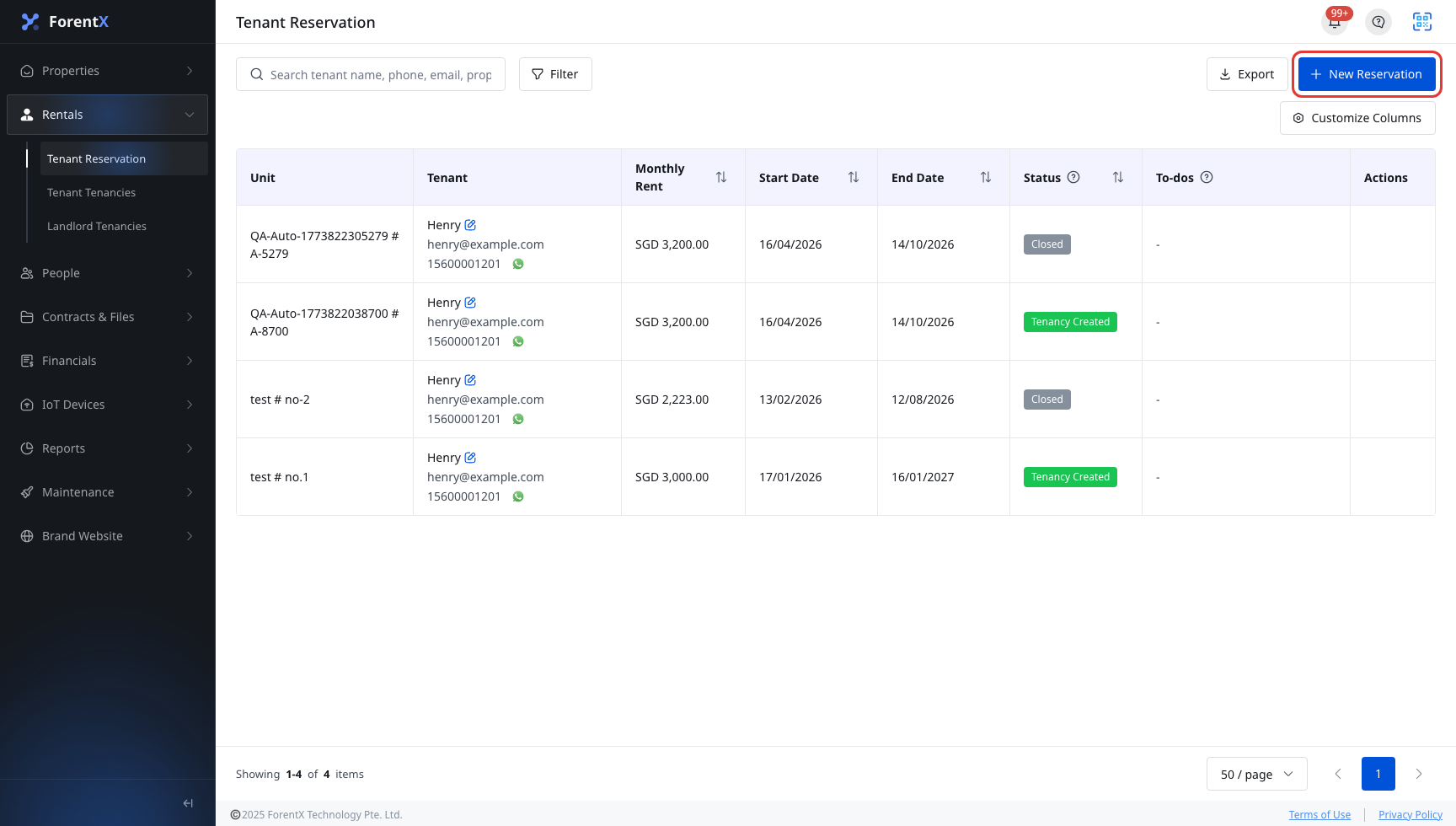Edit tenant Henry in the test # no.1 row

point(470,458)
